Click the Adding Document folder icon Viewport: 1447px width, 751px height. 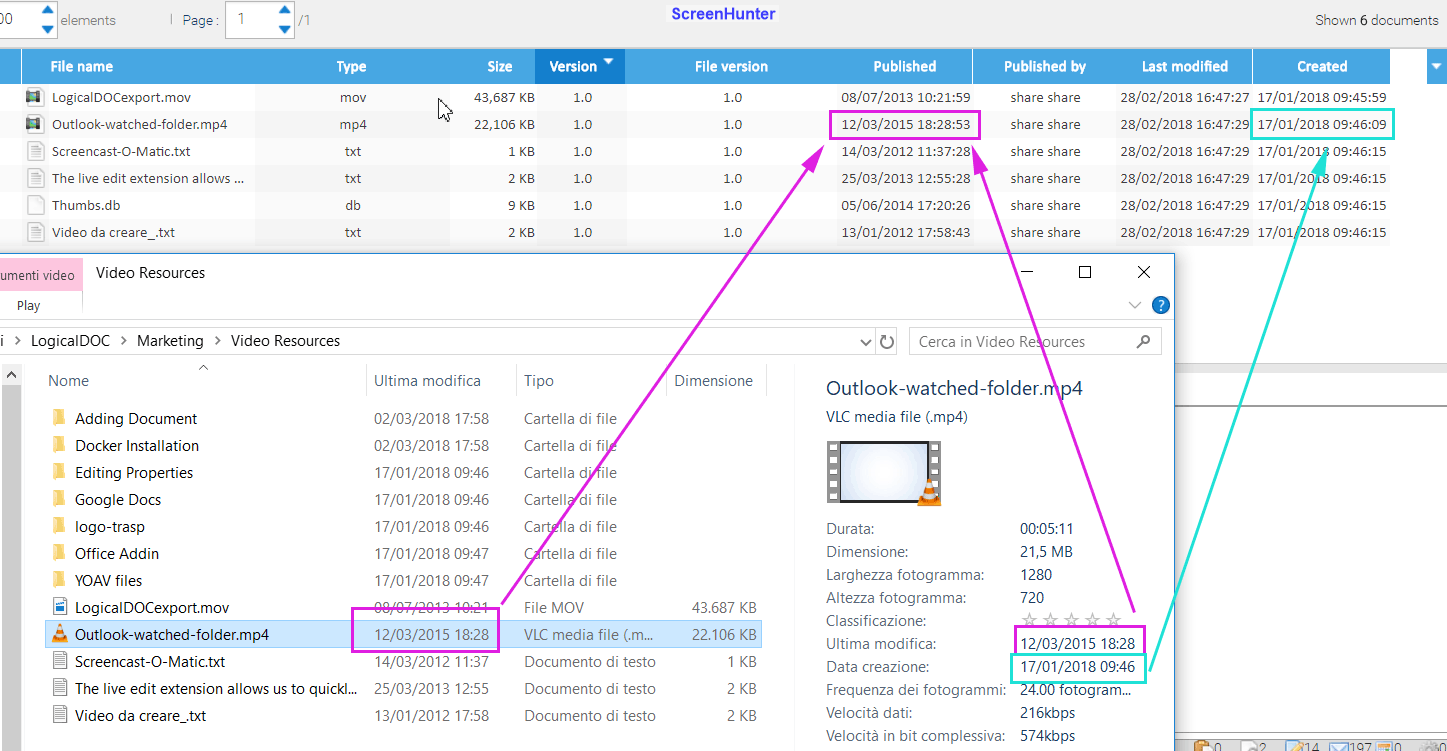coord(59,418)
